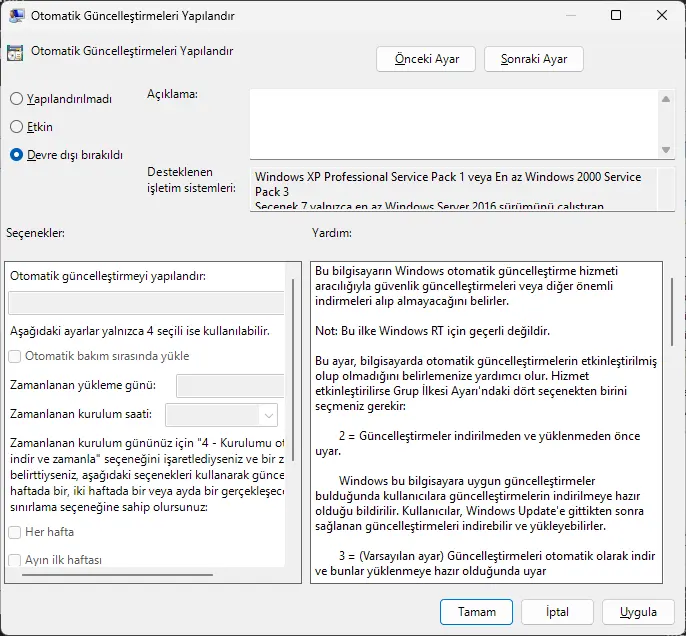Click the Yardım panel vertical scrollbar

click(672, 312)
